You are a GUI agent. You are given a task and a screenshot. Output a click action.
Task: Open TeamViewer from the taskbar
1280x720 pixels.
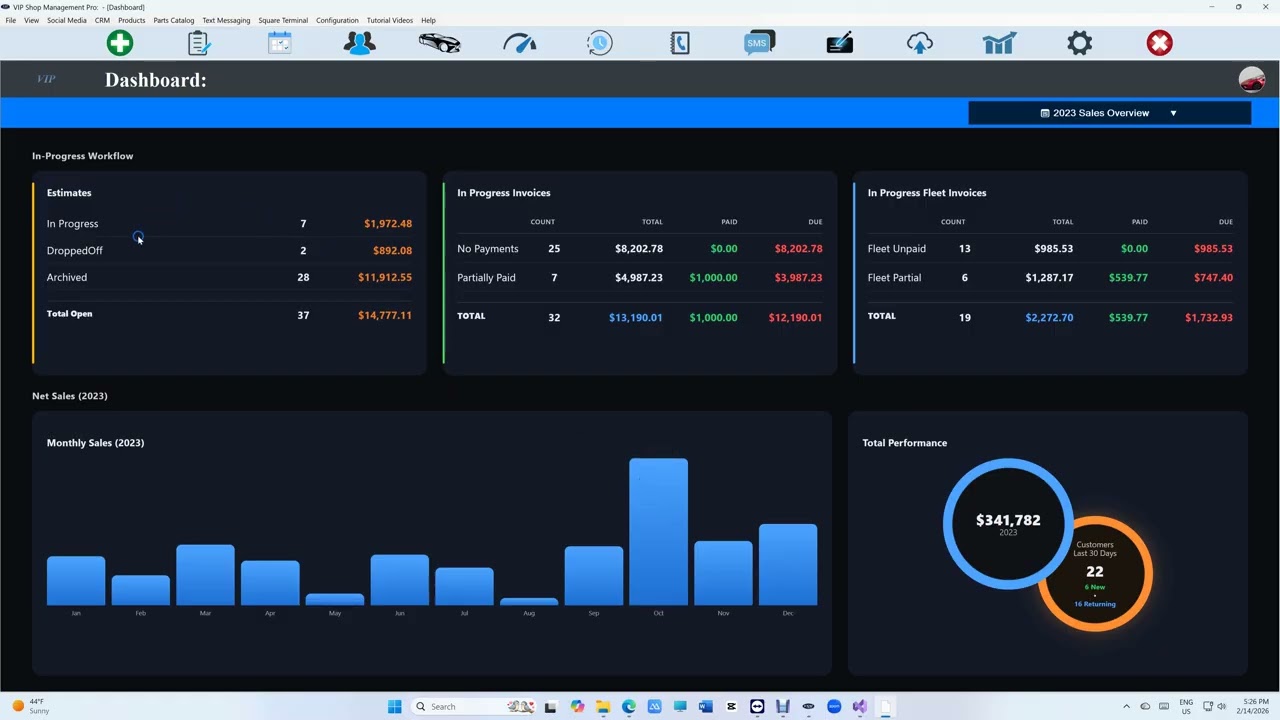click(x=757, y=707)
